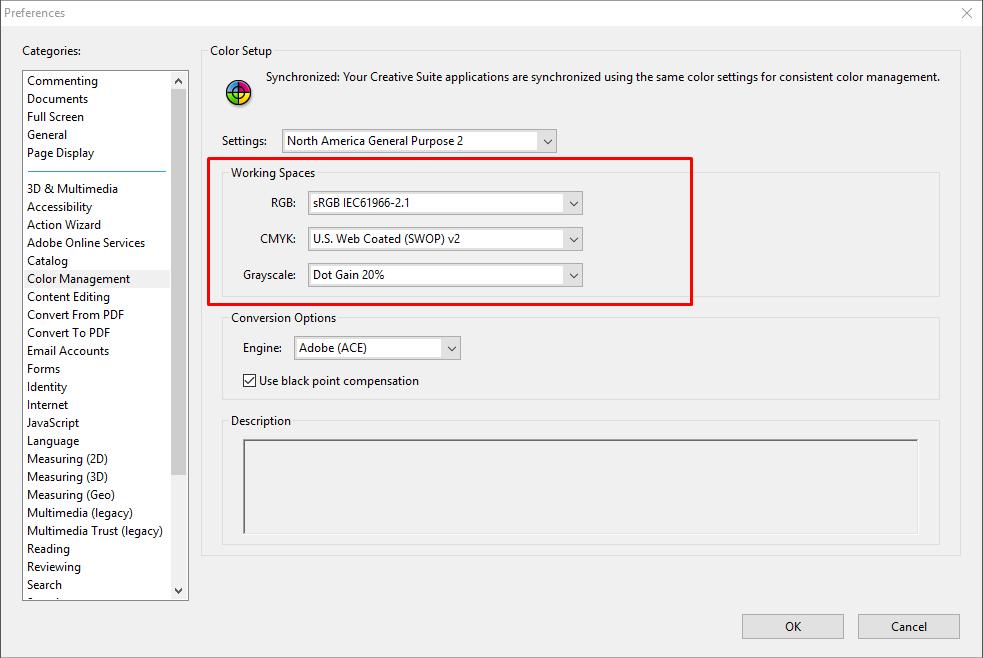Screen dimensions: 983x658
Task: Click the color management synchronized icon
Action: 238,93
